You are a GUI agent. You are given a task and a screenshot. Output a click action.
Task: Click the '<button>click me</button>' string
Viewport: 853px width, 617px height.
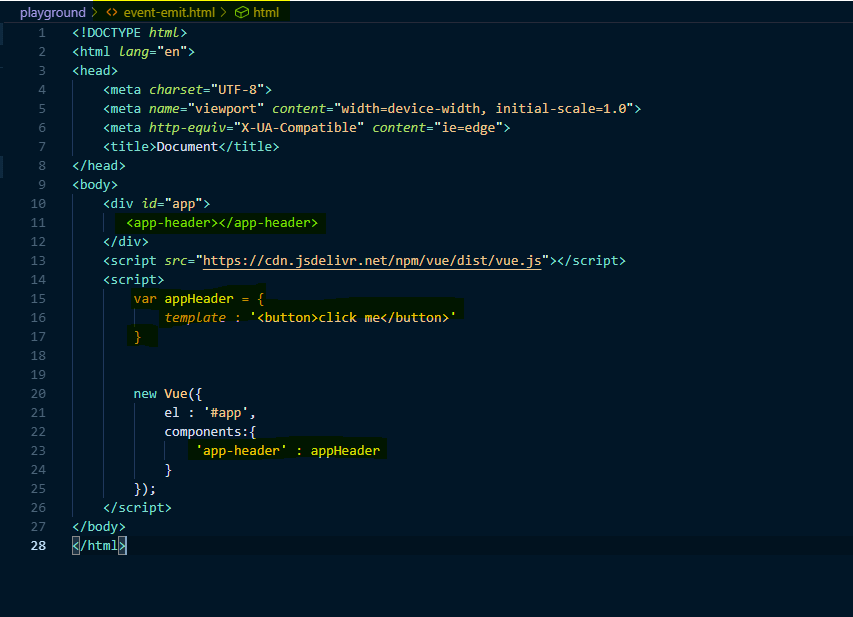353,318
